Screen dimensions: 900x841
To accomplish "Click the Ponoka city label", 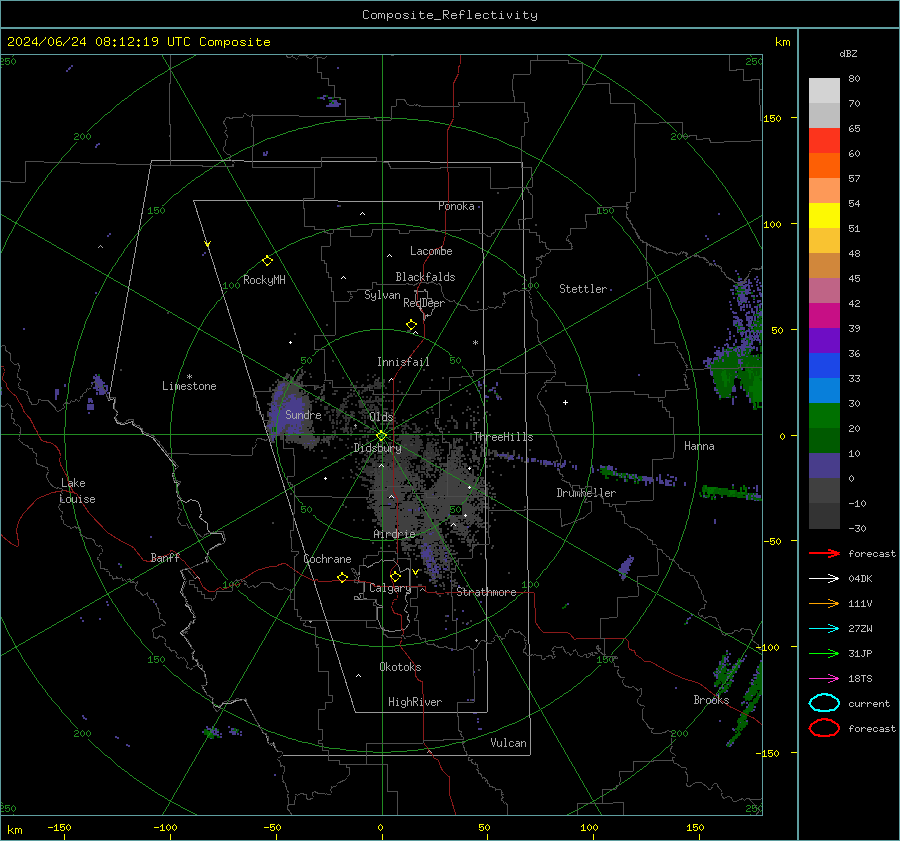I will coord(456,207).
